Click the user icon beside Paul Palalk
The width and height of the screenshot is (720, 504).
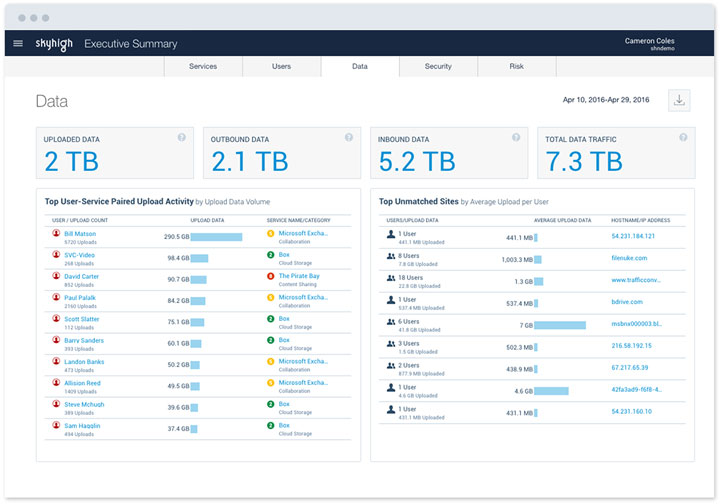[x=56, y=297]
